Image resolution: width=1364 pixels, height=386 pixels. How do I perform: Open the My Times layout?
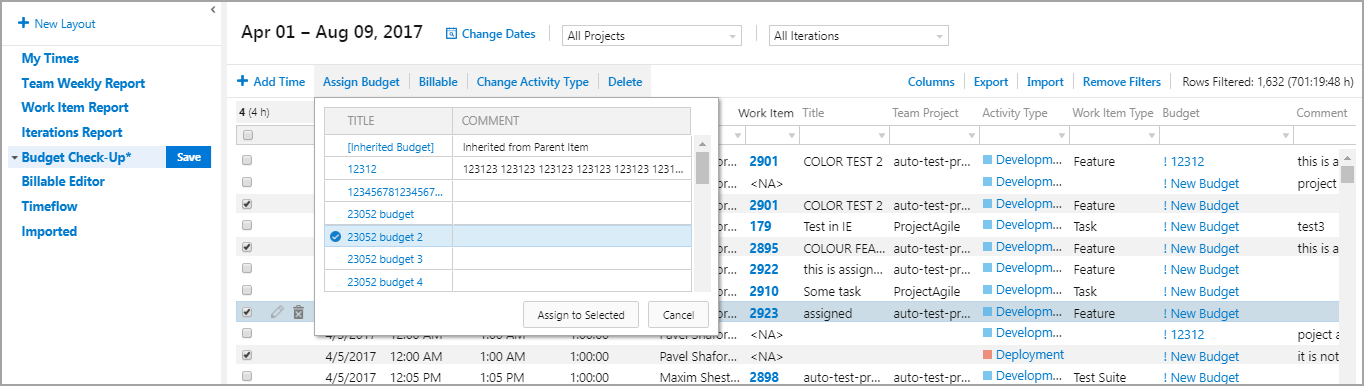(x=50, y=59)
